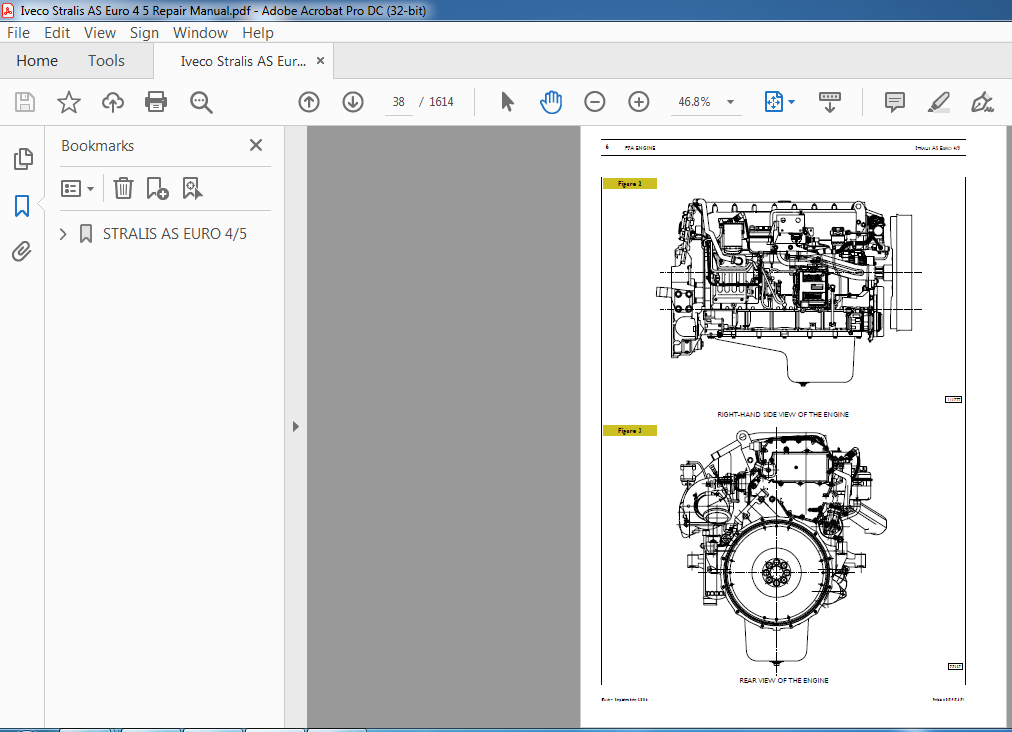Close the Iveco Stralis document tab
The image size is (1012, 732).
(x=320, y=61)
